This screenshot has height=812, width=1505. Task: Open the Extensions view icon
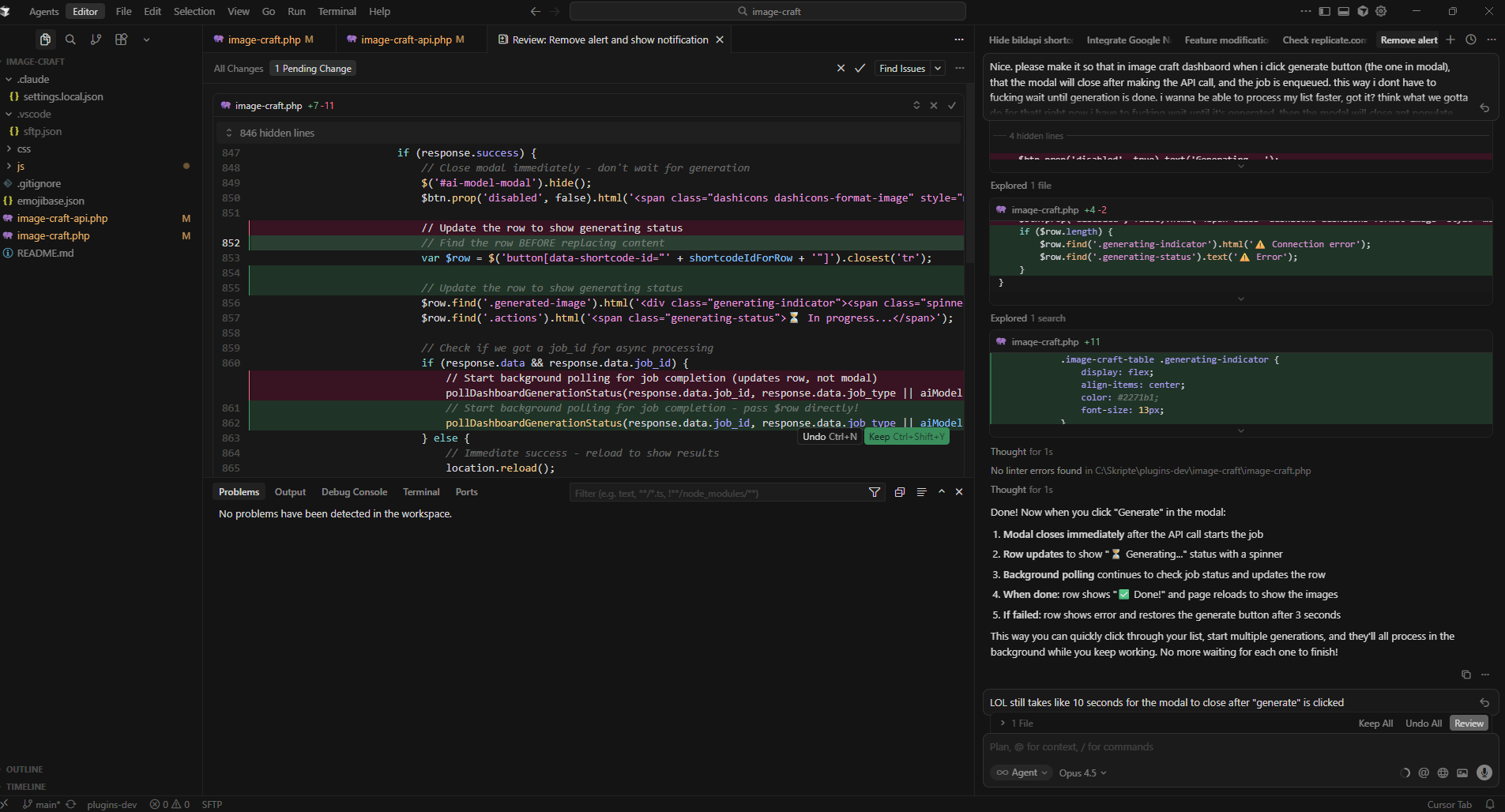point(121,39)
